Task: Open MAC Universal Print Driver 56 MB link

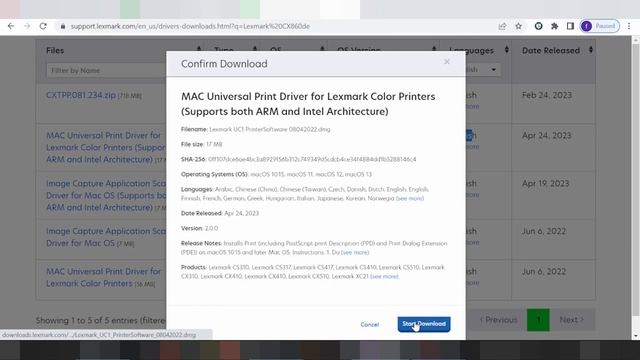Action: [x=104, y=277]
